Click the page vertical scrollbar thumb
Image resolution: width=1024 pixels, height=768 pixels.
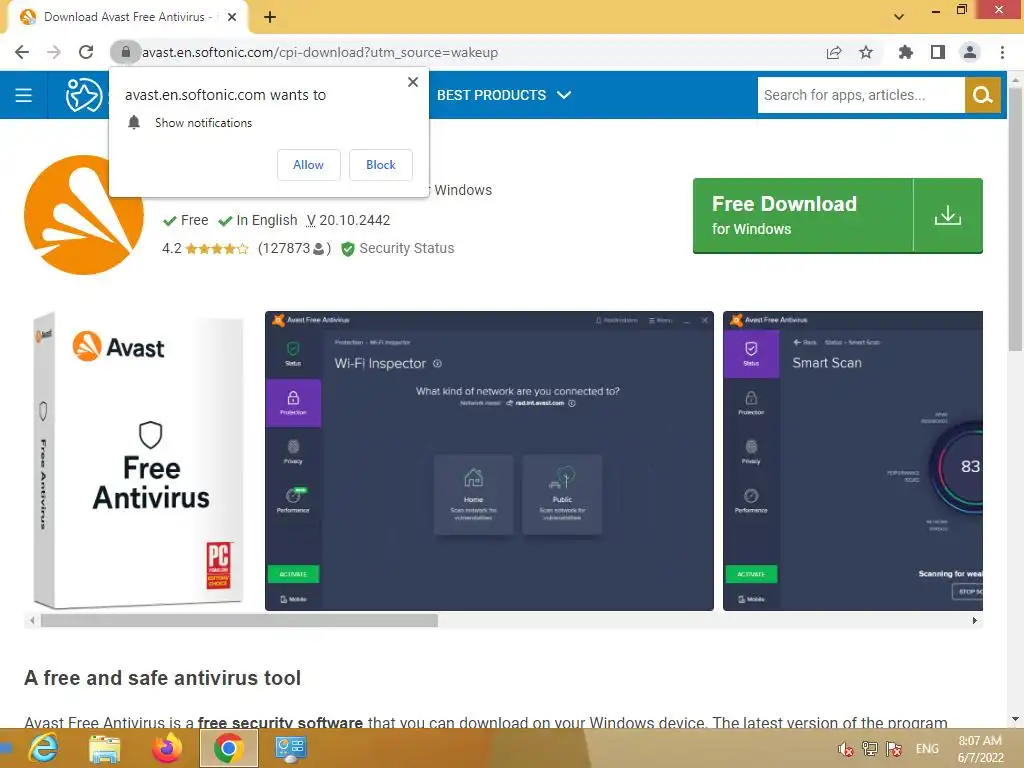click(x=1015, y=219)
